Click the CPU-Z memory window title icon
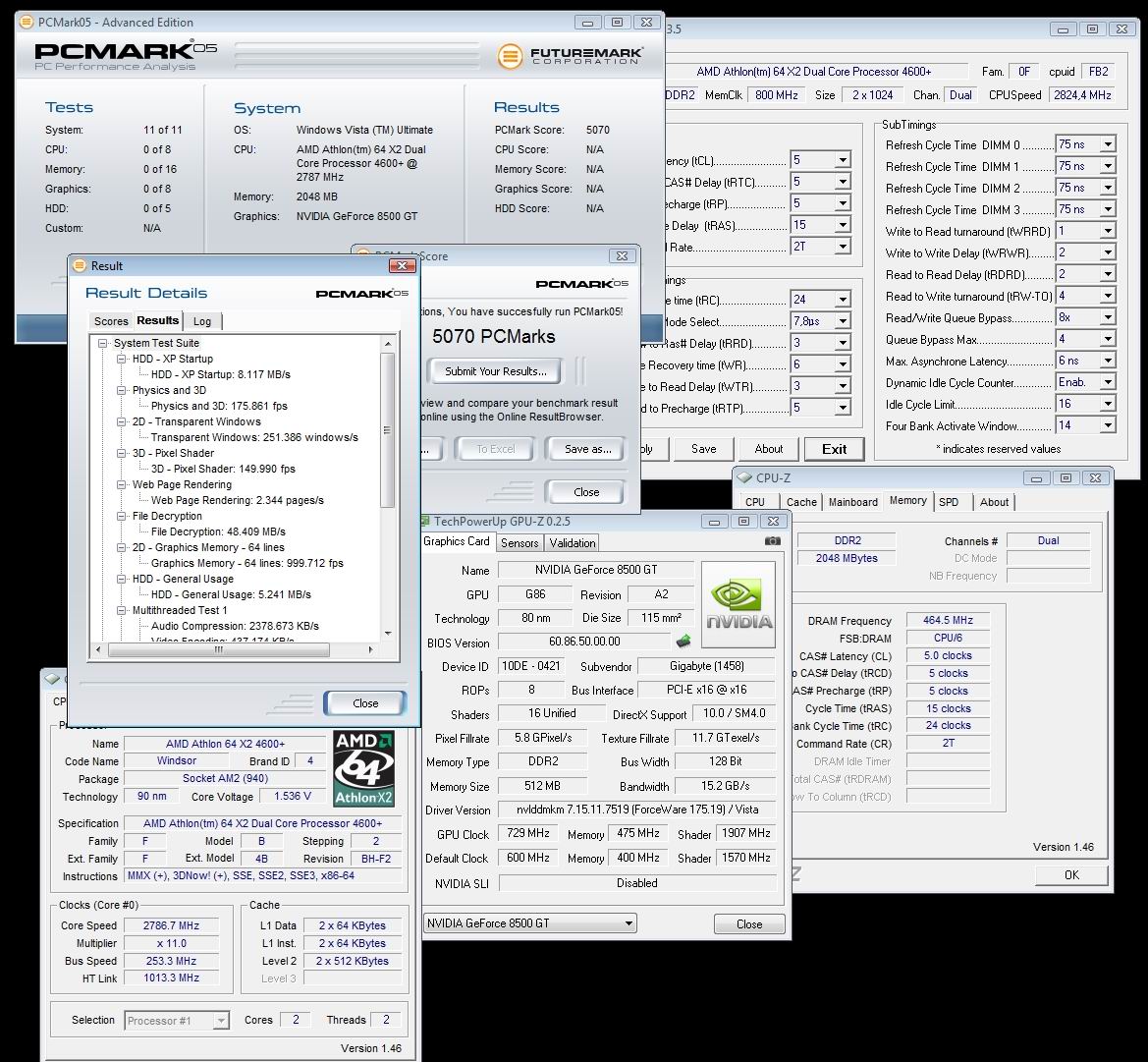 click(x=744, y=477)
